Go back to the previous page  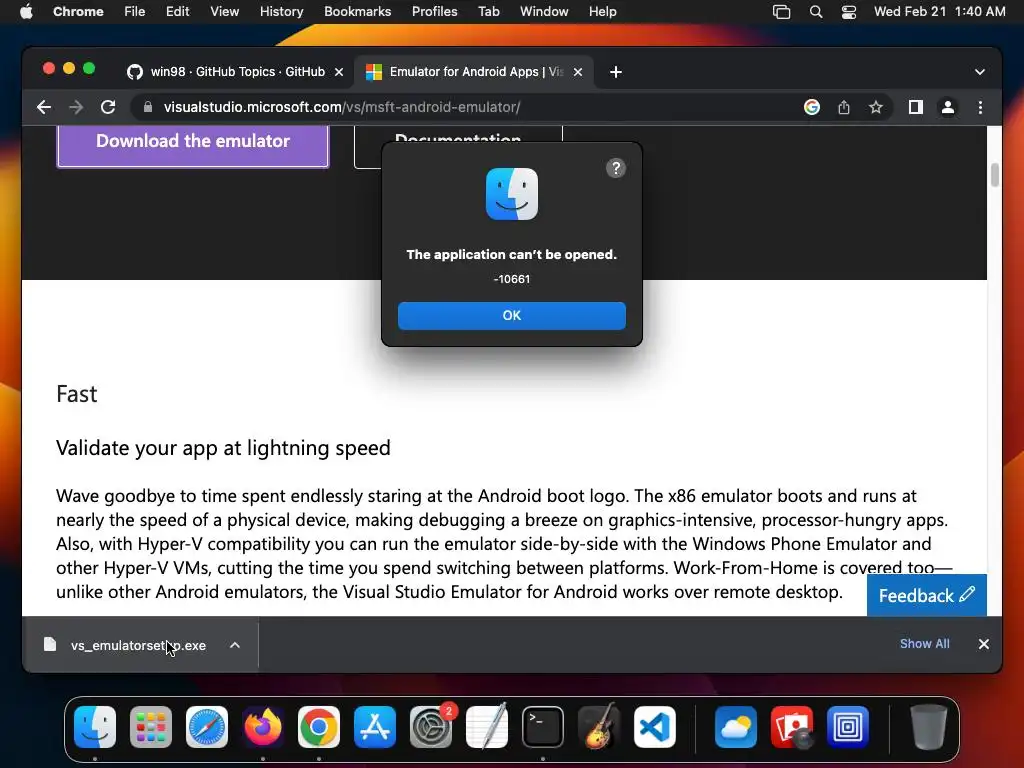44,107
